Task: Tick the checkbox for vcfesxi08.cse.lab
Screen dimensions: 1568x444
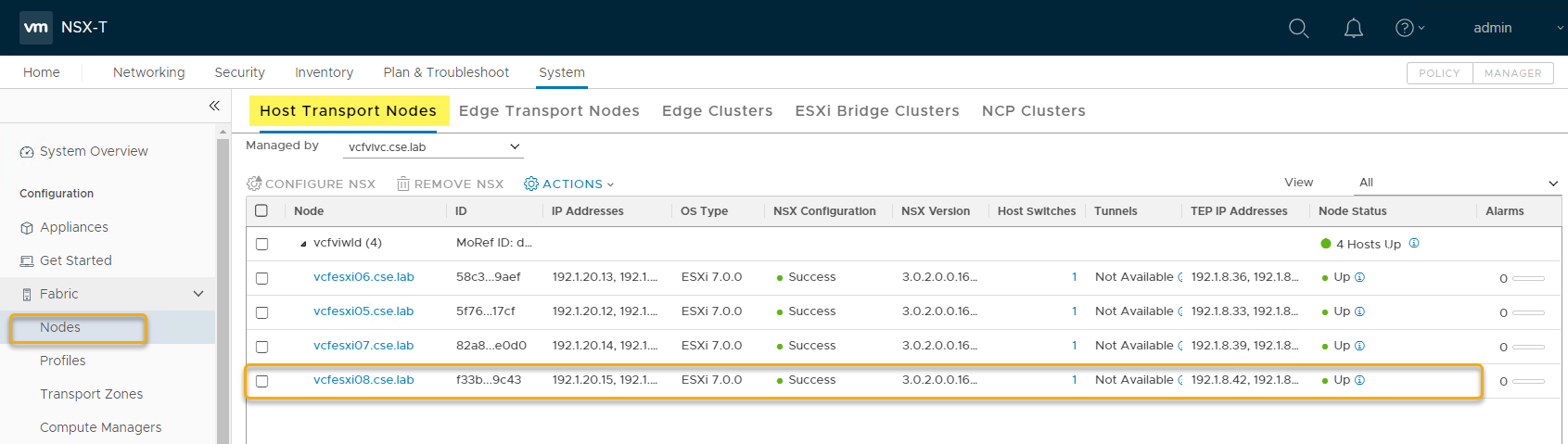Action: (261, 381)
